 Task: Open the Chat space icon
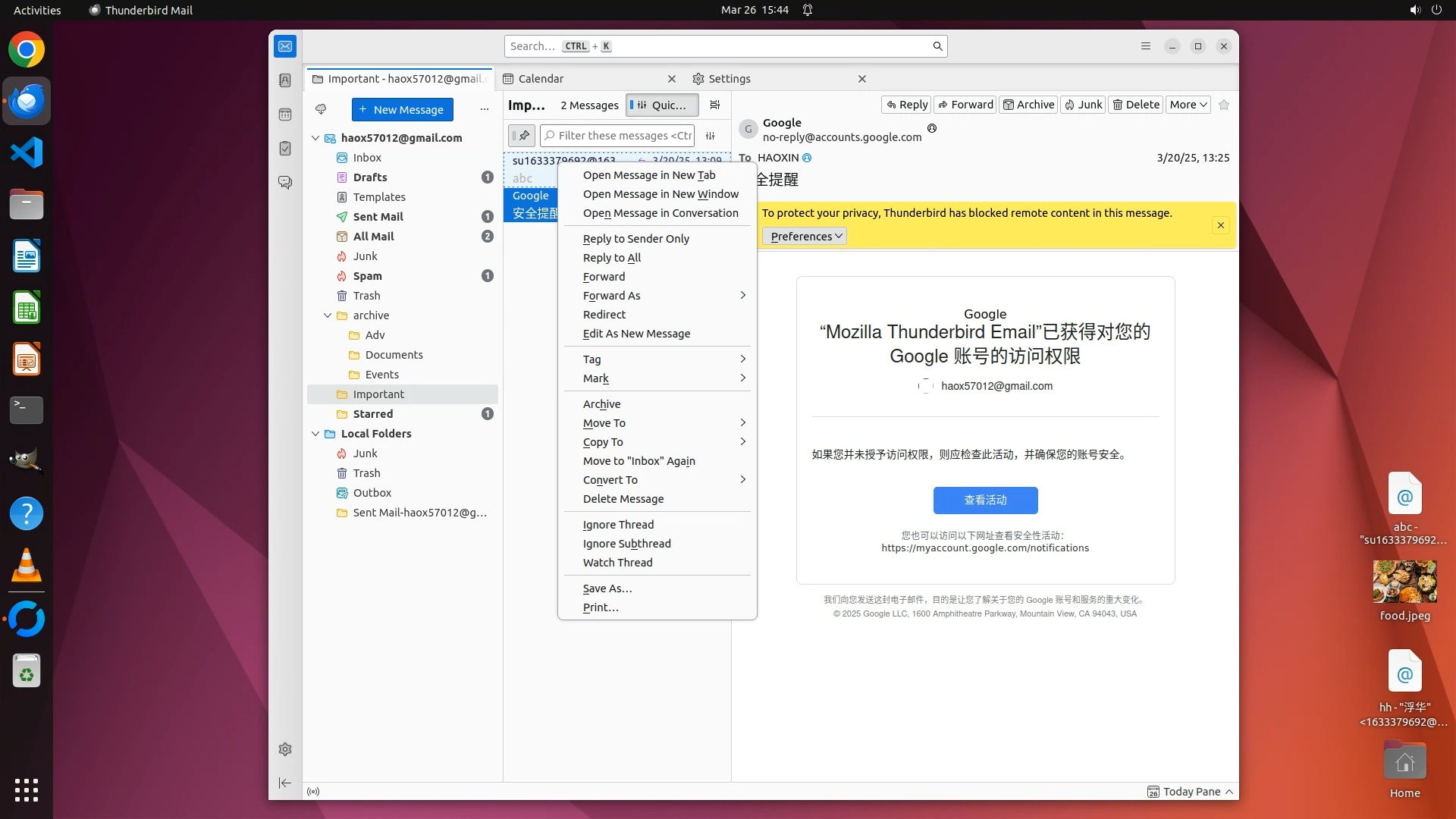pyautogui.click(x=285, y=183)
